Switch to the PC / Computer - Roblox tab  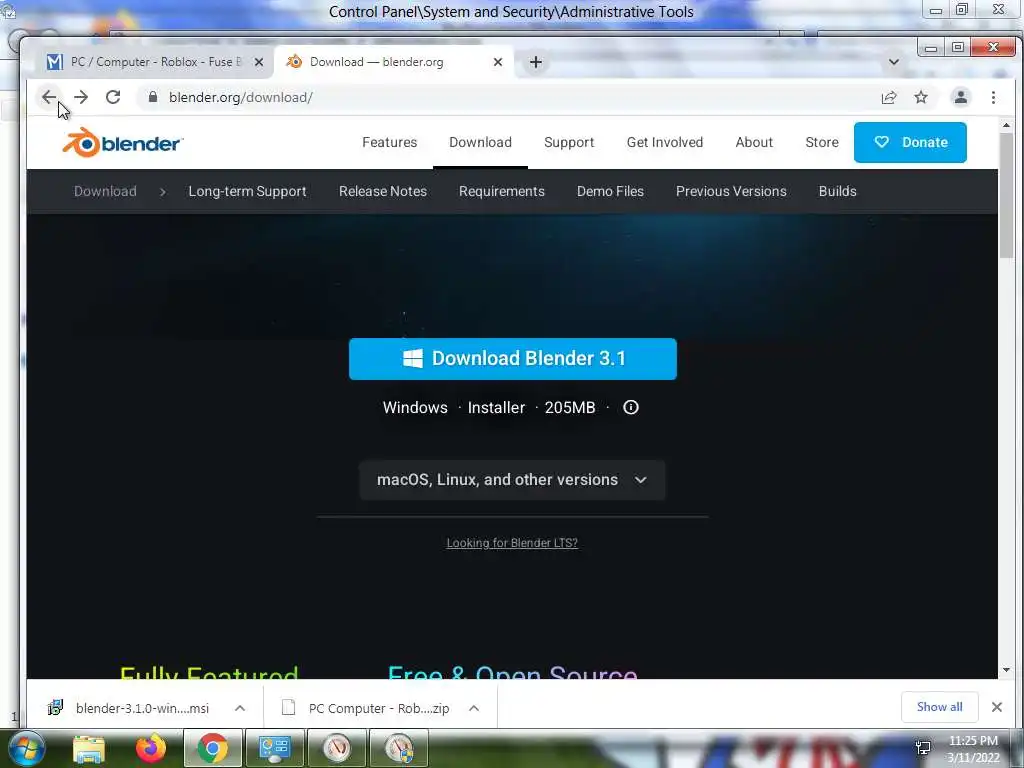click(155, 62)
